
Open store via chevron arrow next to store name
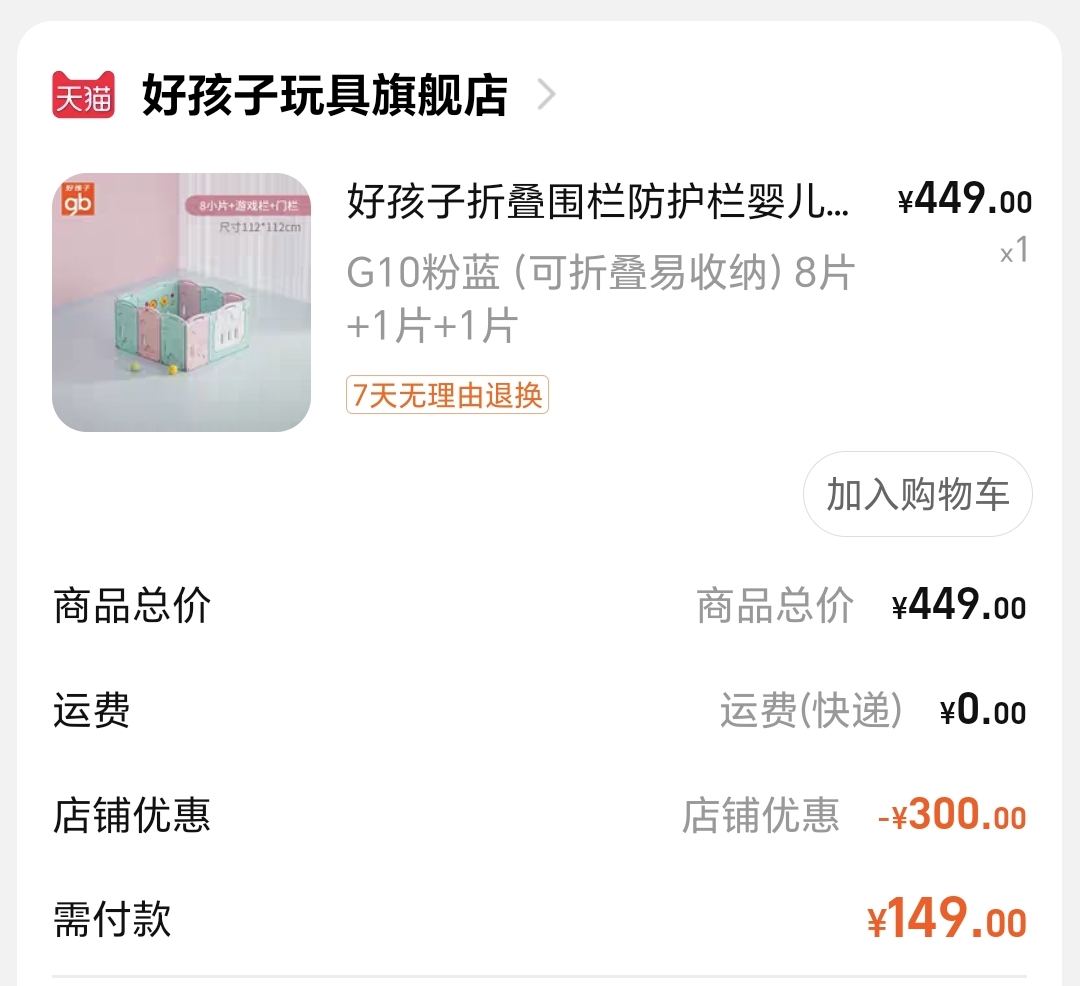click(546, 94)
